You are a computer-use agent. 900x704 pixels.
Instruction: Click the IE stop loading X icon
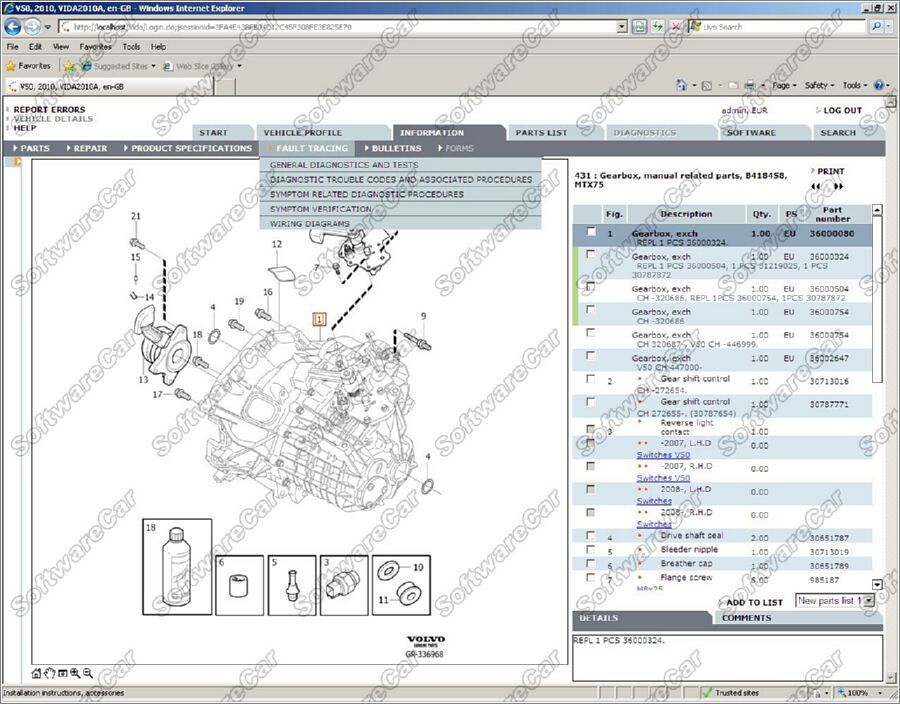click(x=677, y=27)
